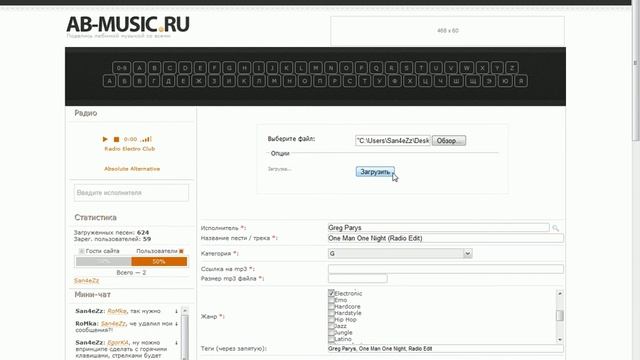The height and width of the screenshot is (360, 640).
Task: Focus the 'Введите исполнителя' search field
Action: click(131, 193)
